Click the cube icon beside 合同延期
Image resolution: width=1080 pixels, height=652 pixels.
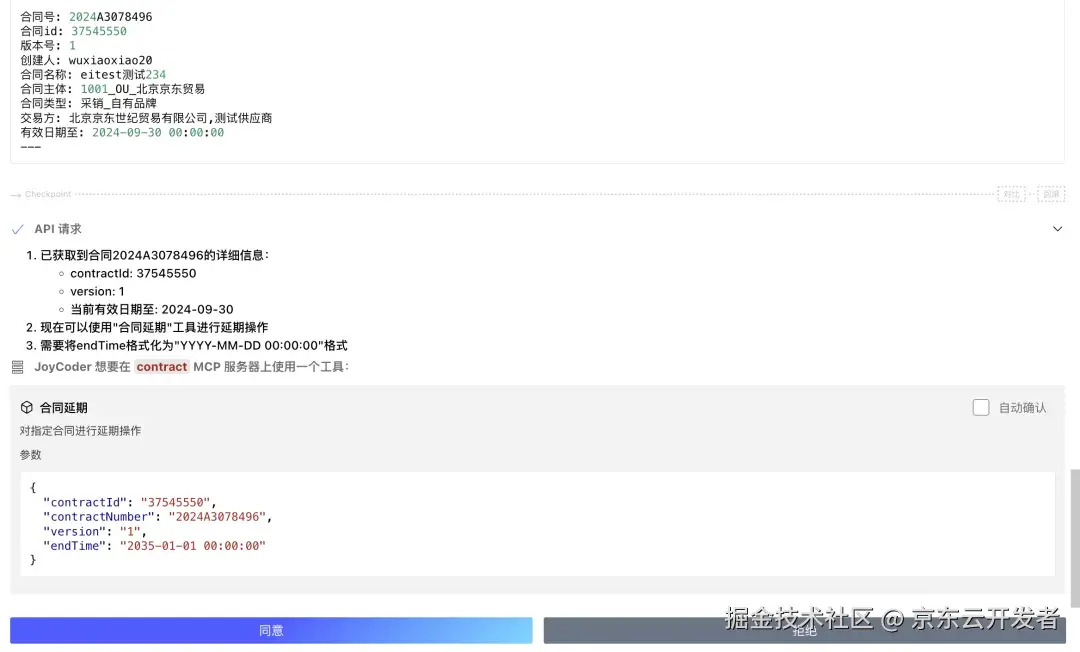27,407
